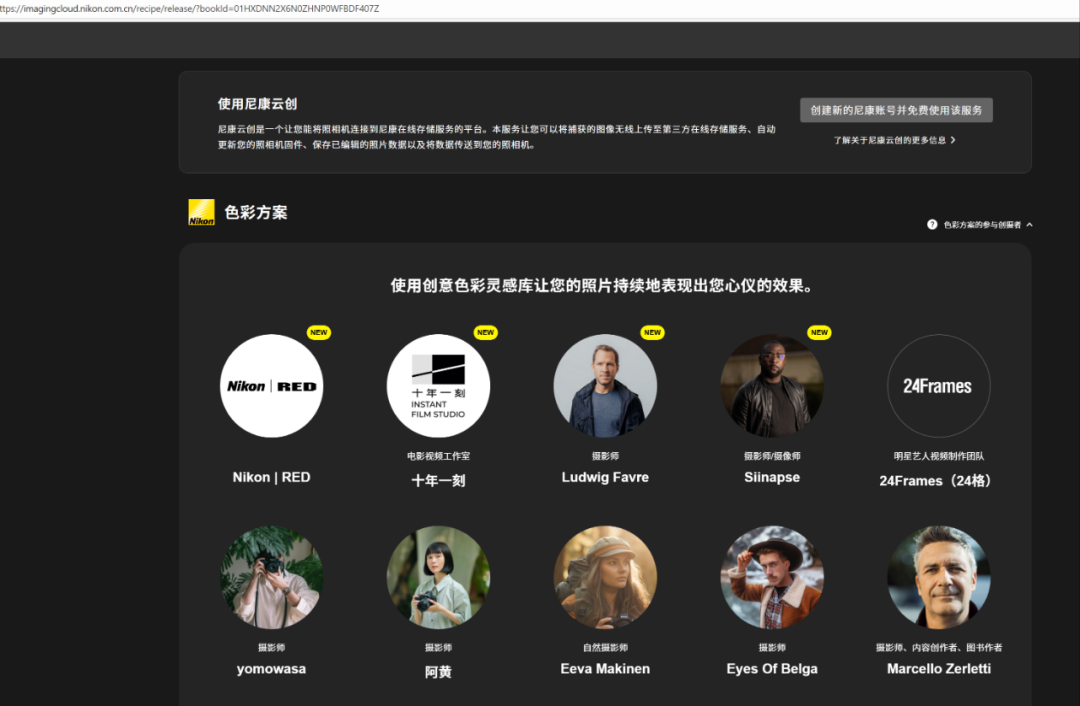Screen dimensions: 1080x706
Task: Click the 阿黄 name text
Action: tap(438, 672)
